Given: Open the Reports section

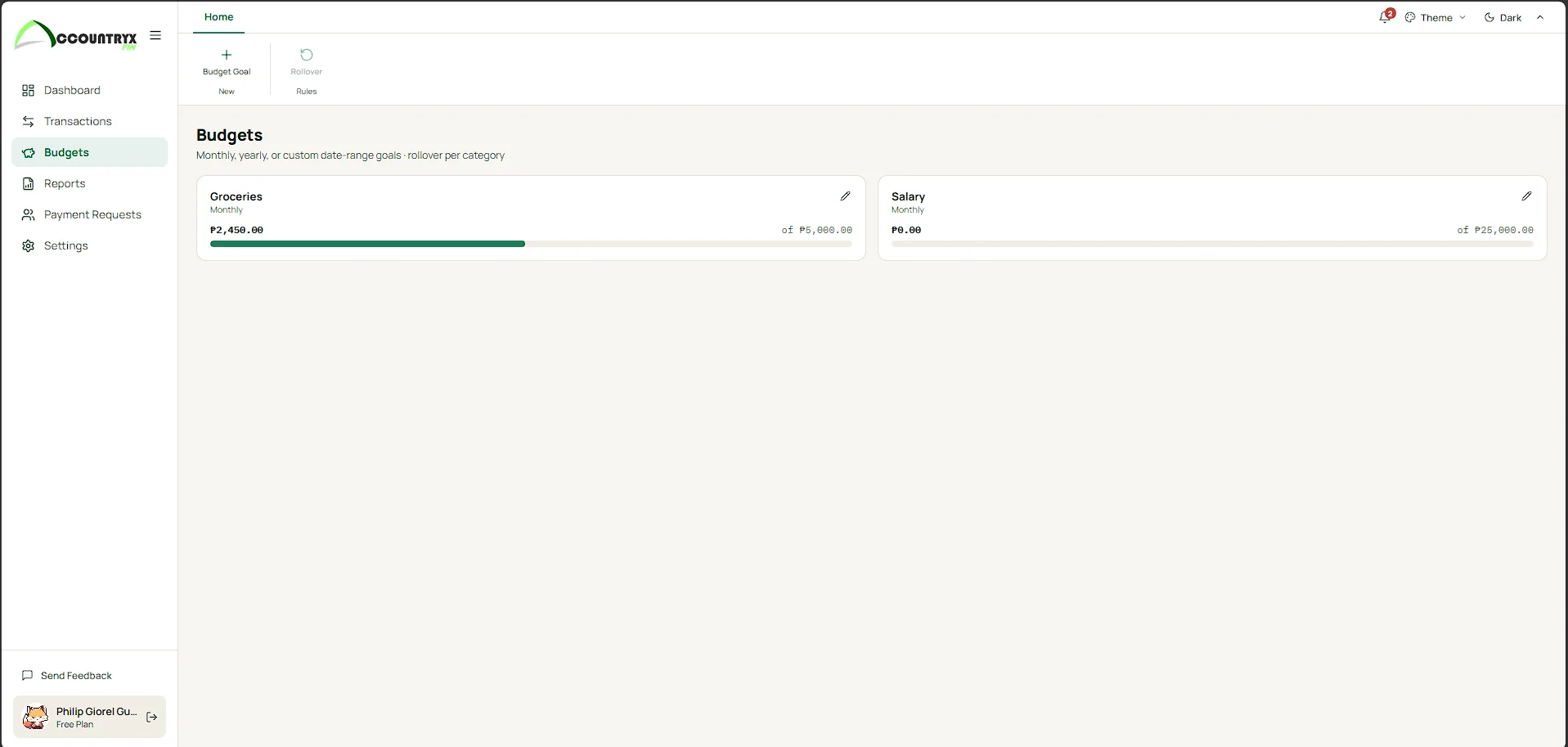Looking at the screenshot, I should (x=89, y=183).
